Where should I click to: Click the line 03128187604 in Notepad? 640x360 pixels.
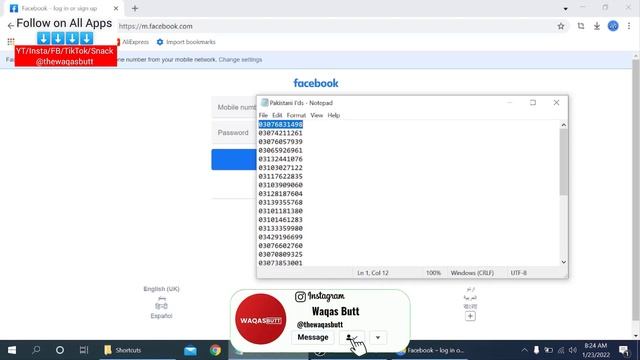[280, 194]
